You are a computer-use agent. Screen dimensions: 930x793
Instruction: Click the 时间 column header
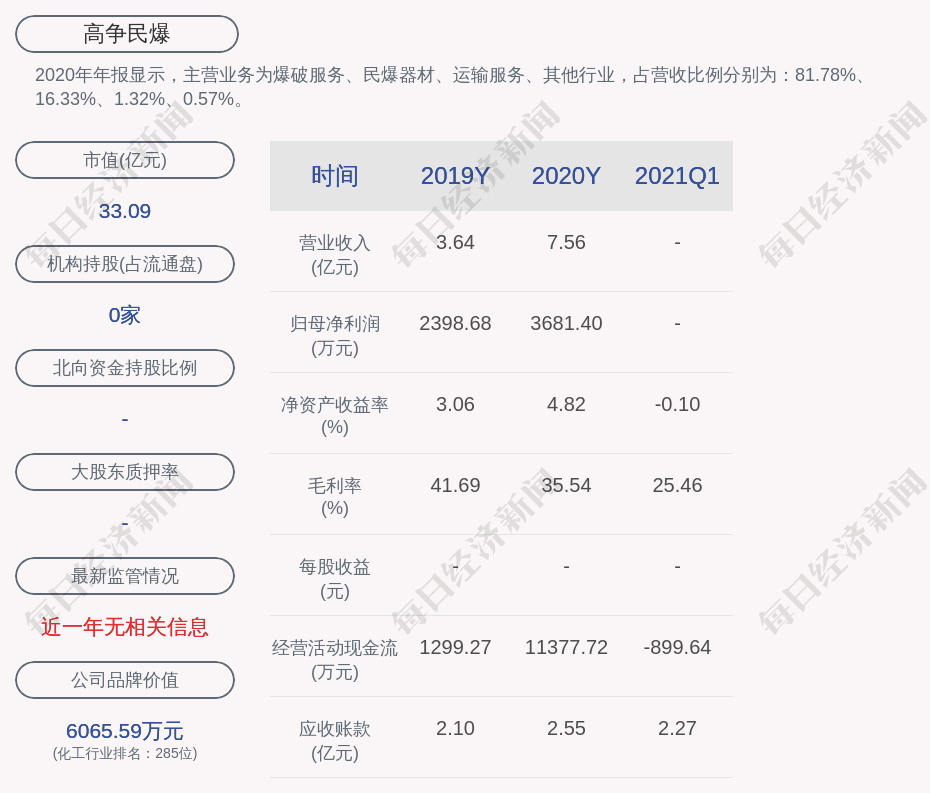335,176
